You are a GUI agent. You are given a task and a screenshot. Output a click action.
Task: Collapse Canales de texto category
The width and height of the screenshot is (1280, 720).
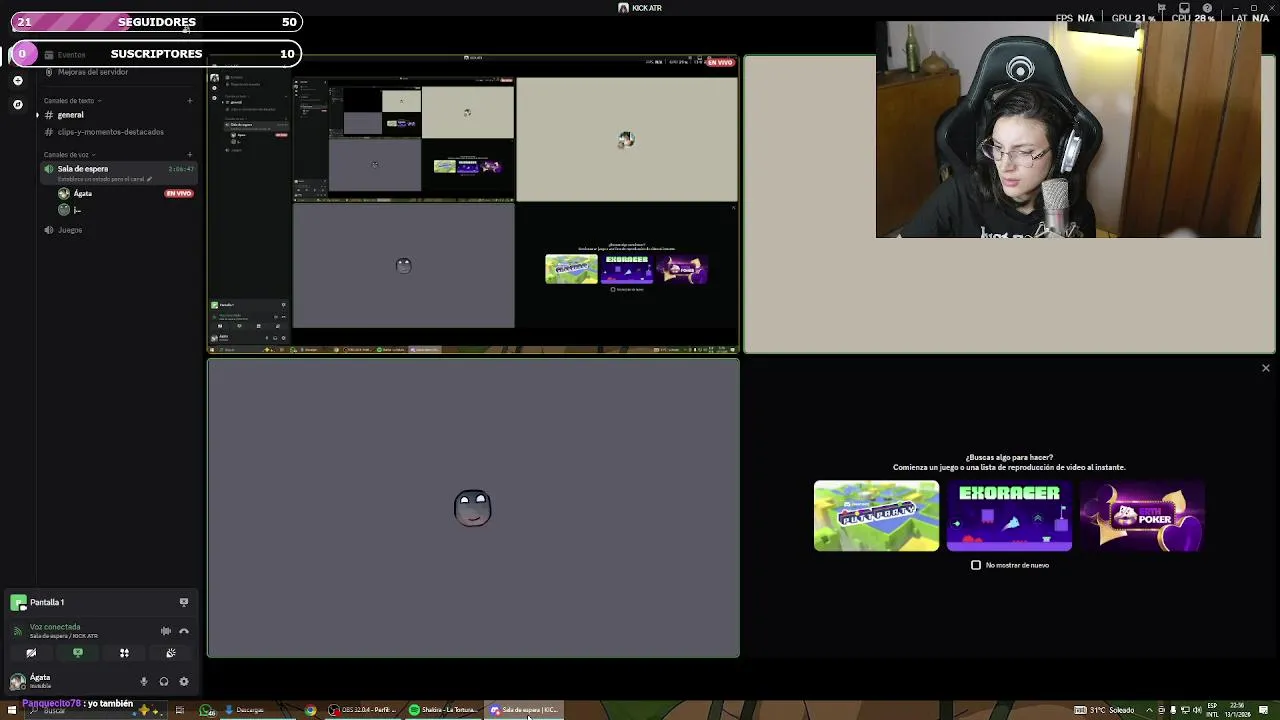[69, 101]
